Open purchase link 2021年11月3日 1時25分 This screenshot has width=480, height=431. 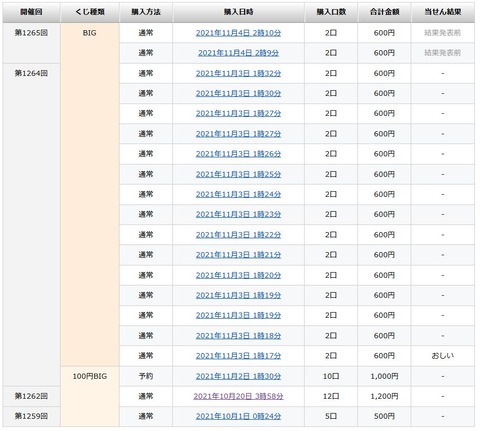click(x=238, y=174)
